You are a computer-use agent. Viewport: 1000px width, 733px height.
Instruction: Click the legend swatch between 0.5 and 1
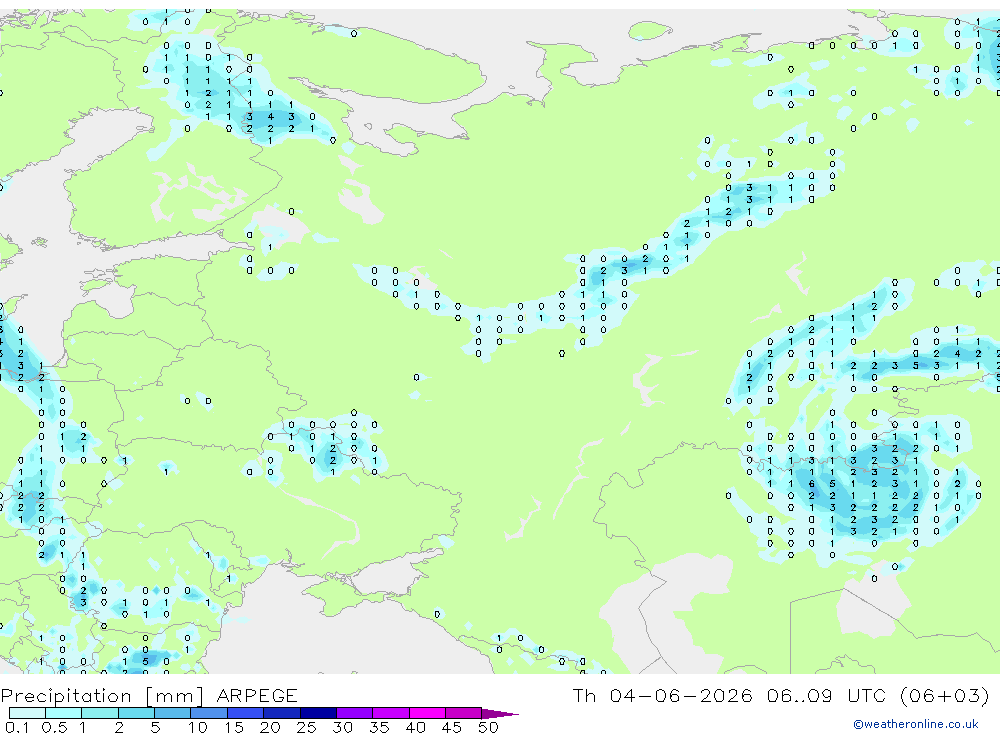[x=64, y=713]
